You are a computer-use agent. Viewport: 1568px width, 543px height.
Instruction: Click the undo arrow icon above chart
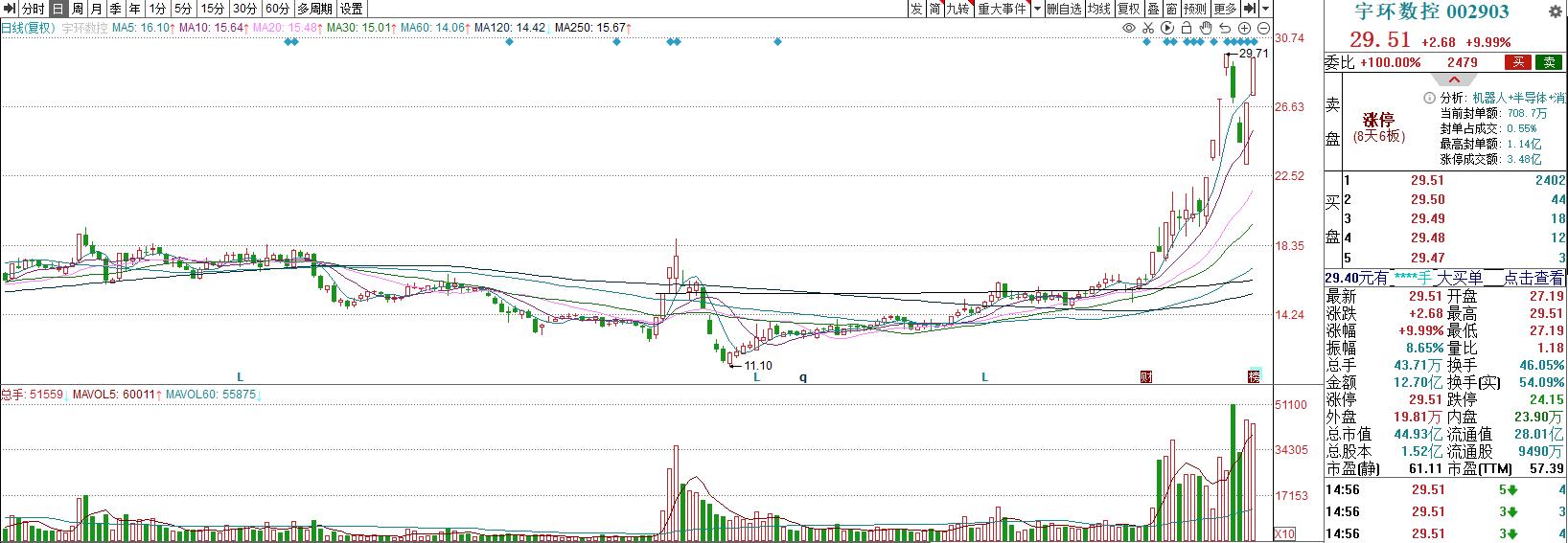point(1225,28)
